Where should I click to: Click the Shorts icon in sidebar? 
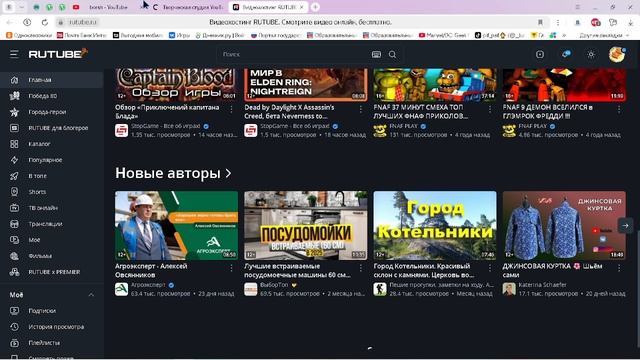click(x=14, y=192)
